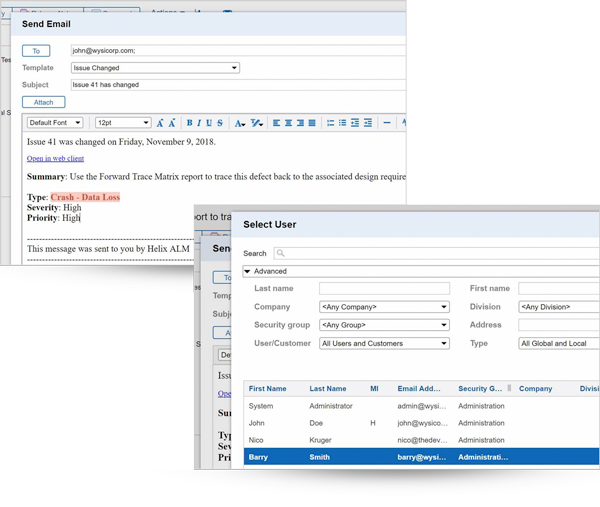Viewport: 600px width, 507px height.
Task: Click the increase font size icon
Action: tap(160, 123)
